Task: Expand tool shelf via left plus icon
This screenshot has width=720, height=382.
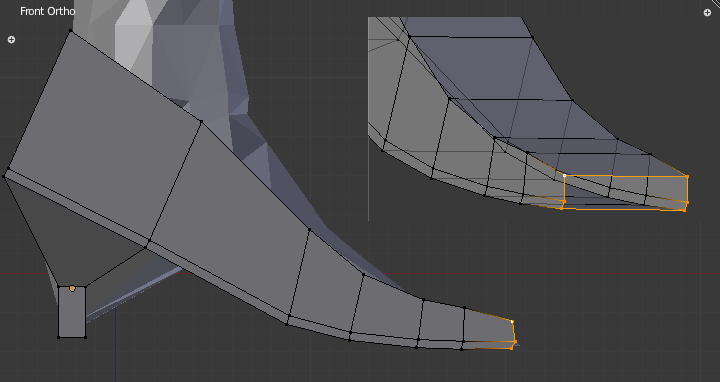Action: click(x=11, y=39)
